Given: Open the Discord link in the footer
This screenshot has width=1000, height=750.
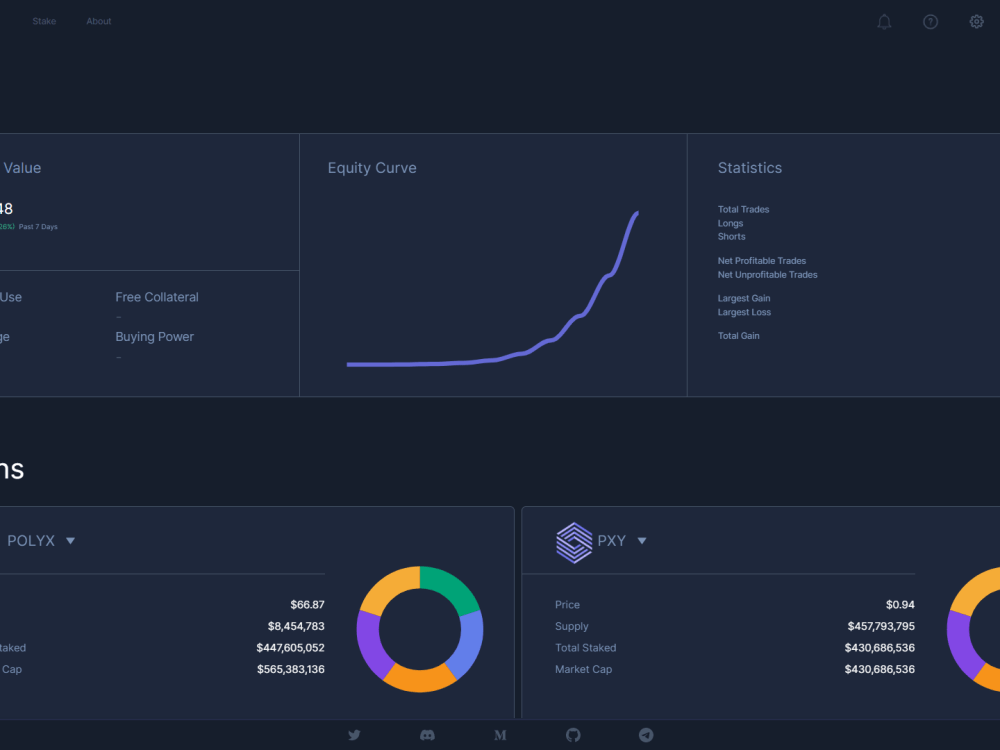Looking at the screenshot, I should click(x=427, y=735).
